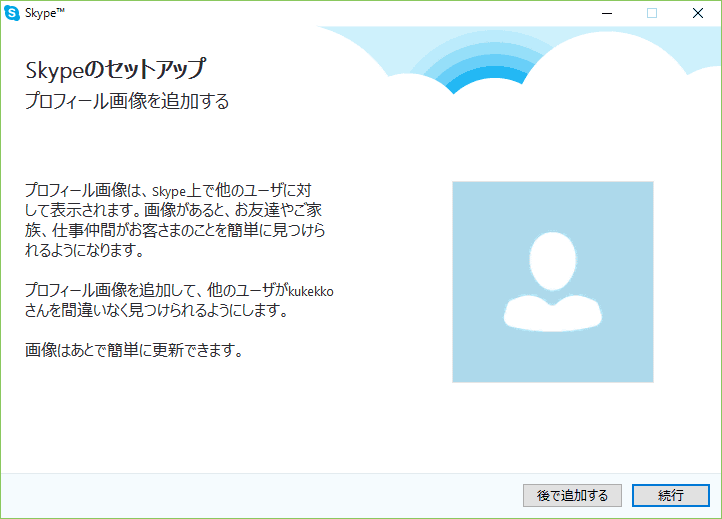Image resolution: width=722 pixels, height=519 pixels.
Task: Click the kukekko username text
Action: [311, 291]
